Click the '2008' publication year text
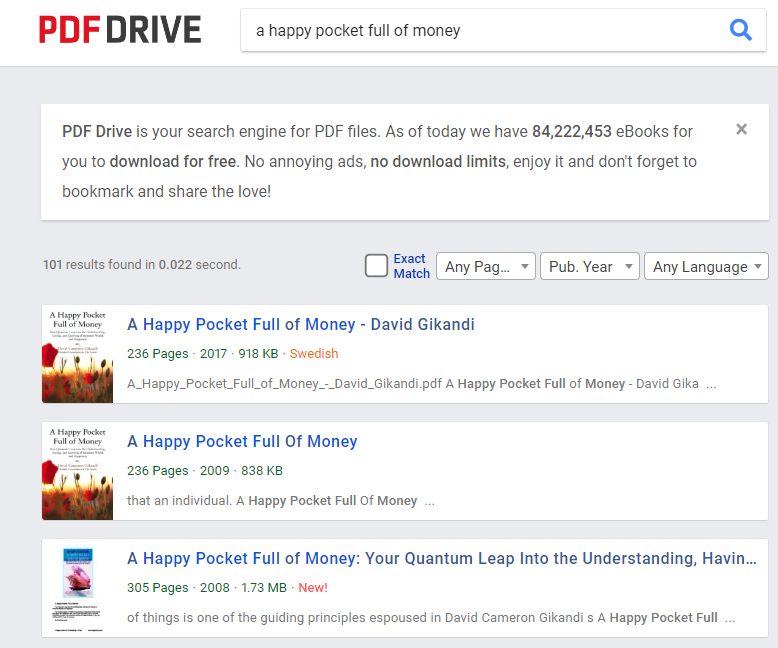 click(x=214, y=588)
